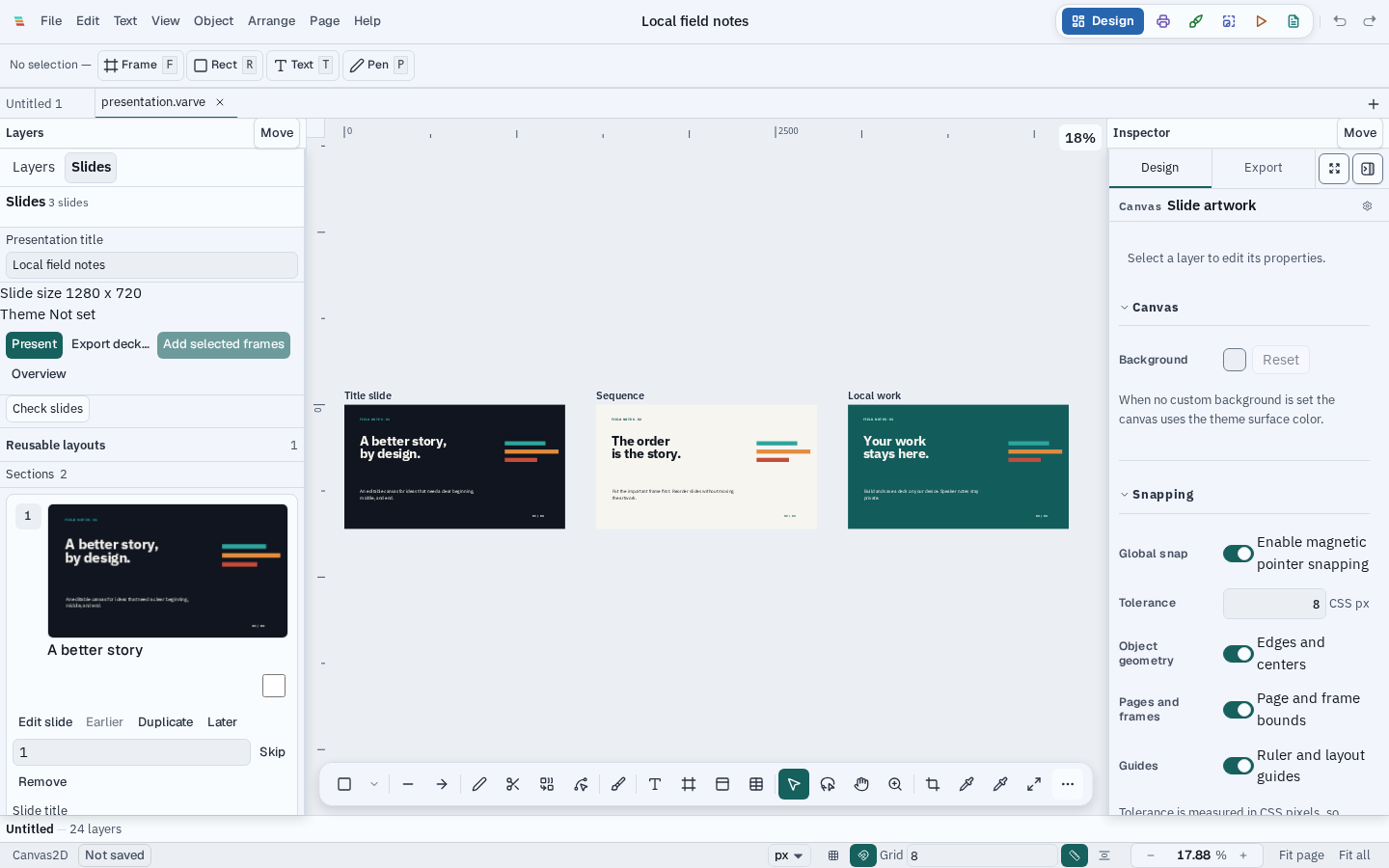The height and width of the screenshot is (868, 1389).
Task: Open more tools ellipsis menu
Action: pyautogui.click(x=1068, y=784)
